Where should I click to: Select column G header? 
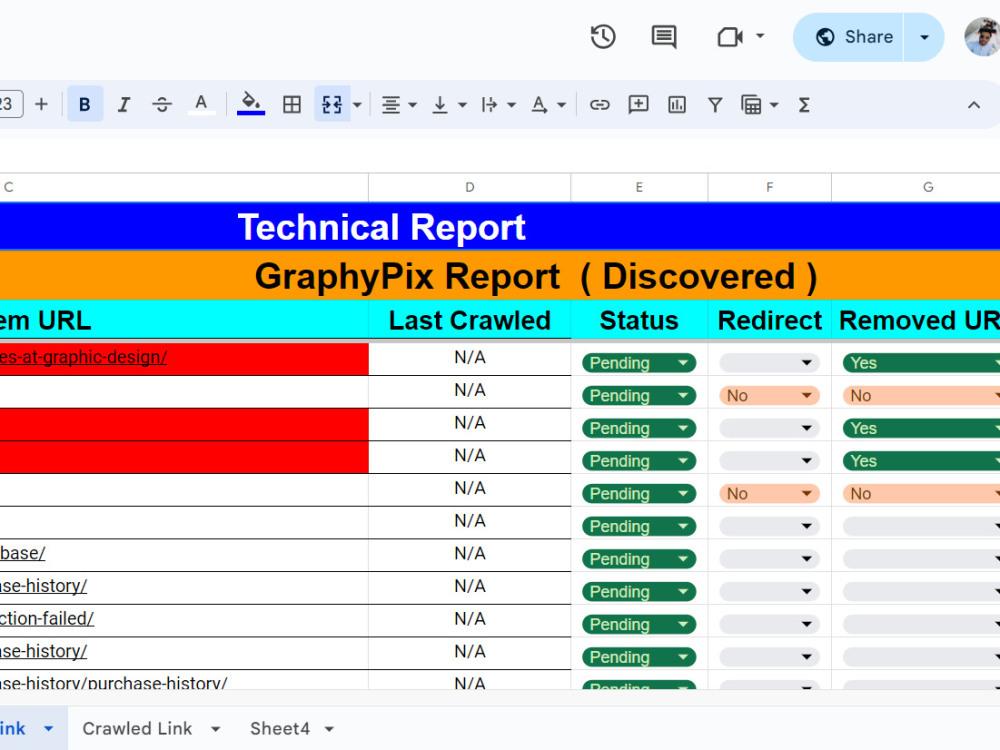click(916, 188)
